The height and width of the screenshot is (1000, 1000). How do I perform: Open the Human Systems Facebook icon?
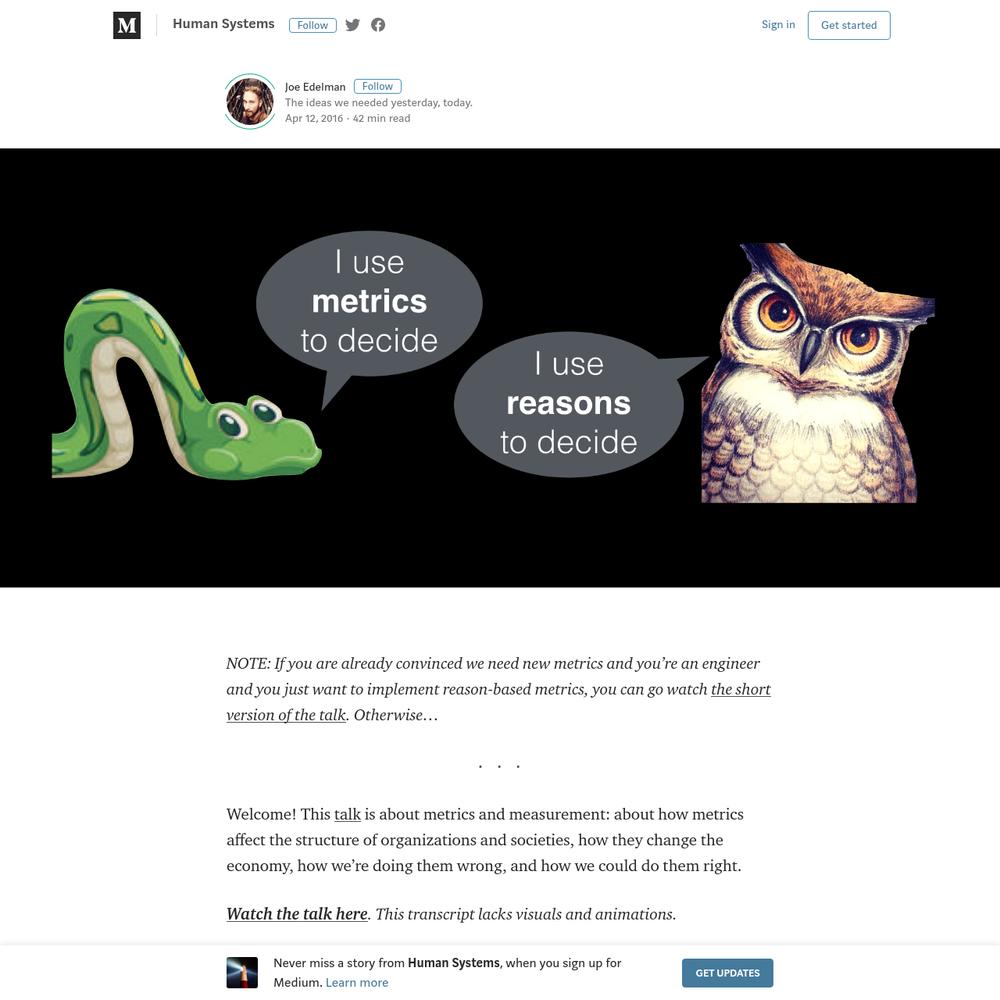pyautogui.click(x=378, y=25)
